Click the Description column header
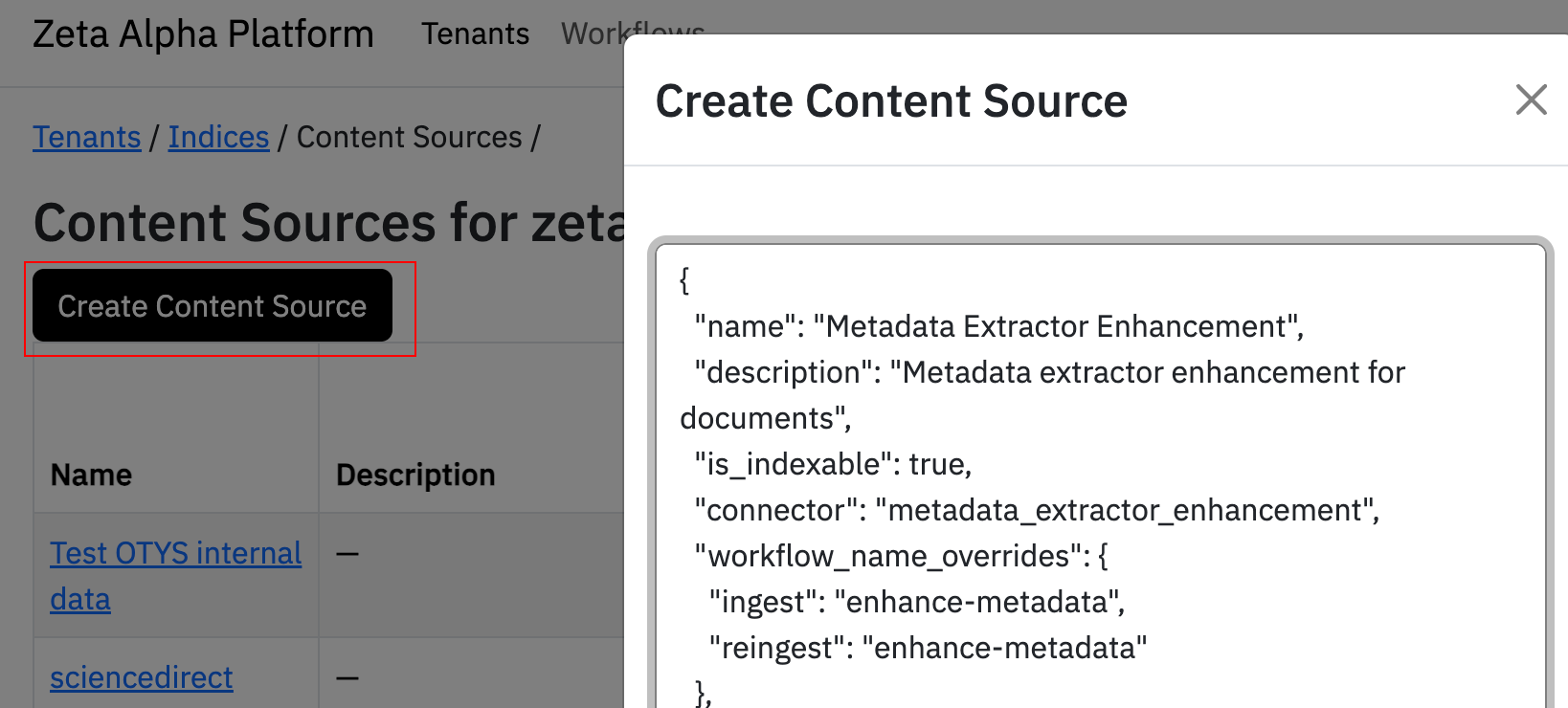The image size is (1568, 708). point(415,475)
